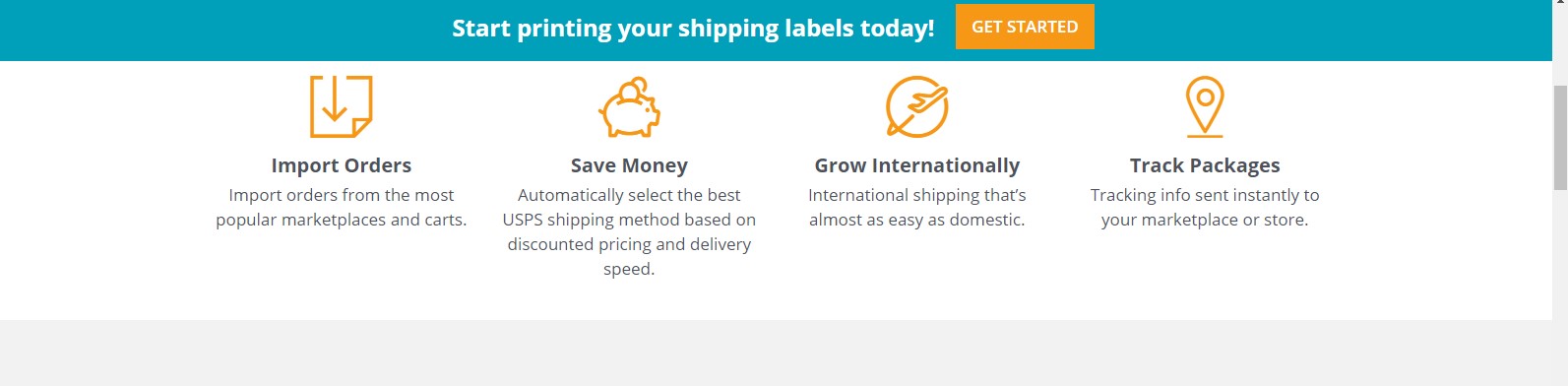Click the teal banner left of headline
This screenshot has width=1568, height=386.
pyautogui.click(x=224, y=30)
